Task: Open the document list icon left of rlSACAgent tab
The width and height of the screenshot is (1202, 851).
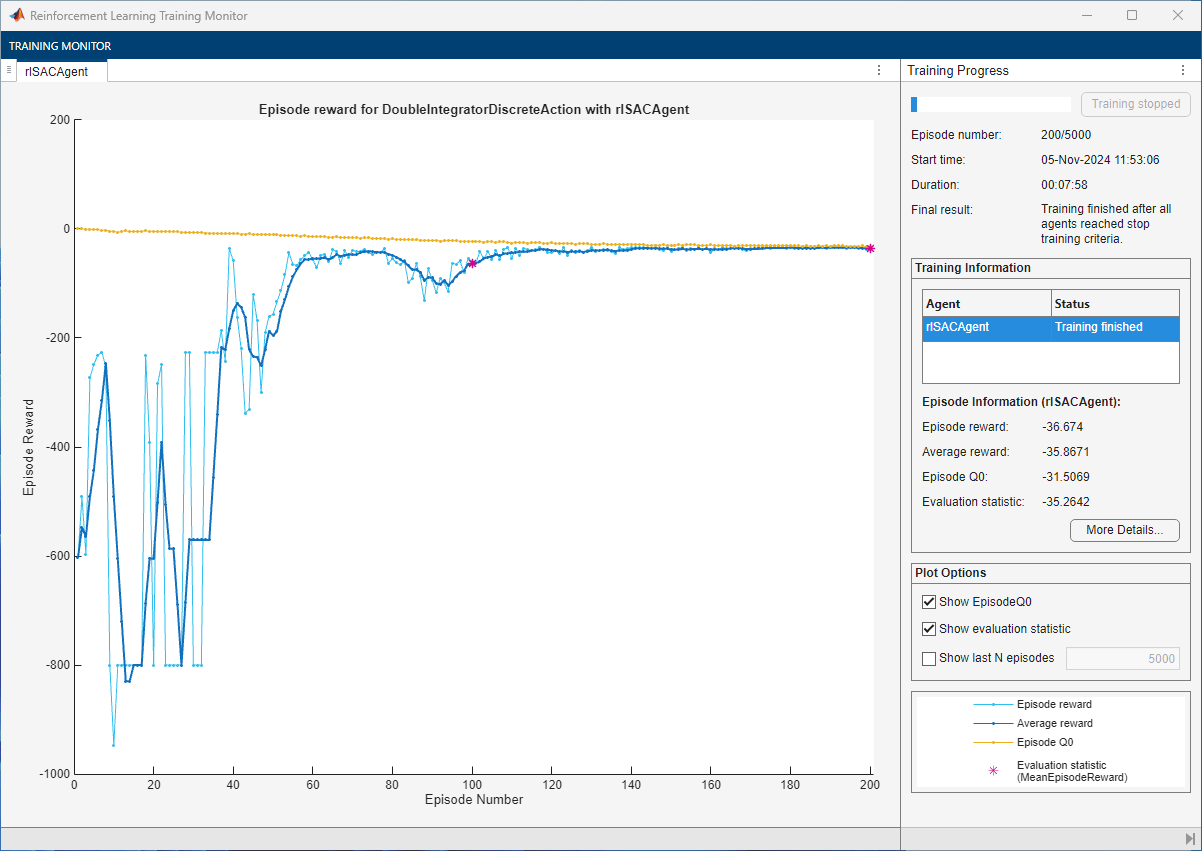Action: (9, 70)
